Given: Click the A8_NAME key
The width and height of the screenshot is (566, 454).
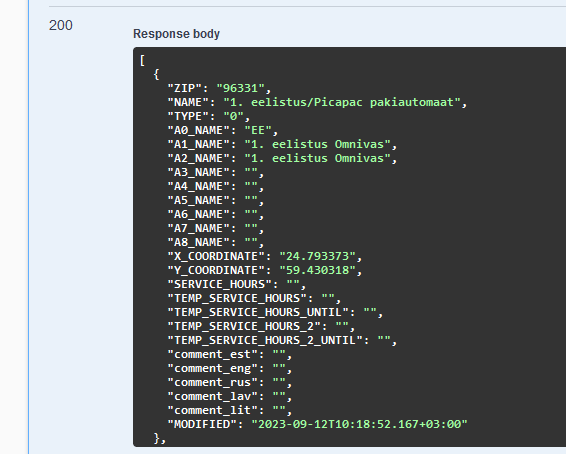Looking at the screenshot, I should click(199, 243).
